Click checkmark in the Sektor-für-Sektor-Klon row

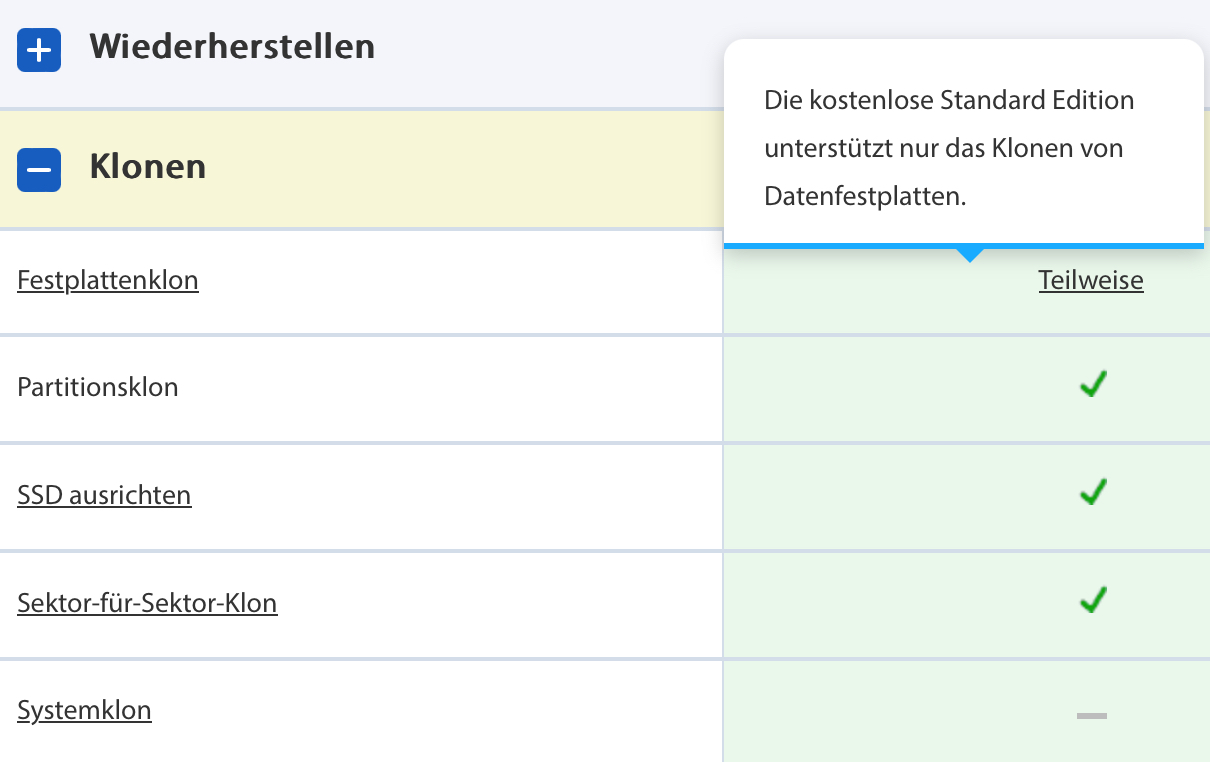pos(1093,600)
